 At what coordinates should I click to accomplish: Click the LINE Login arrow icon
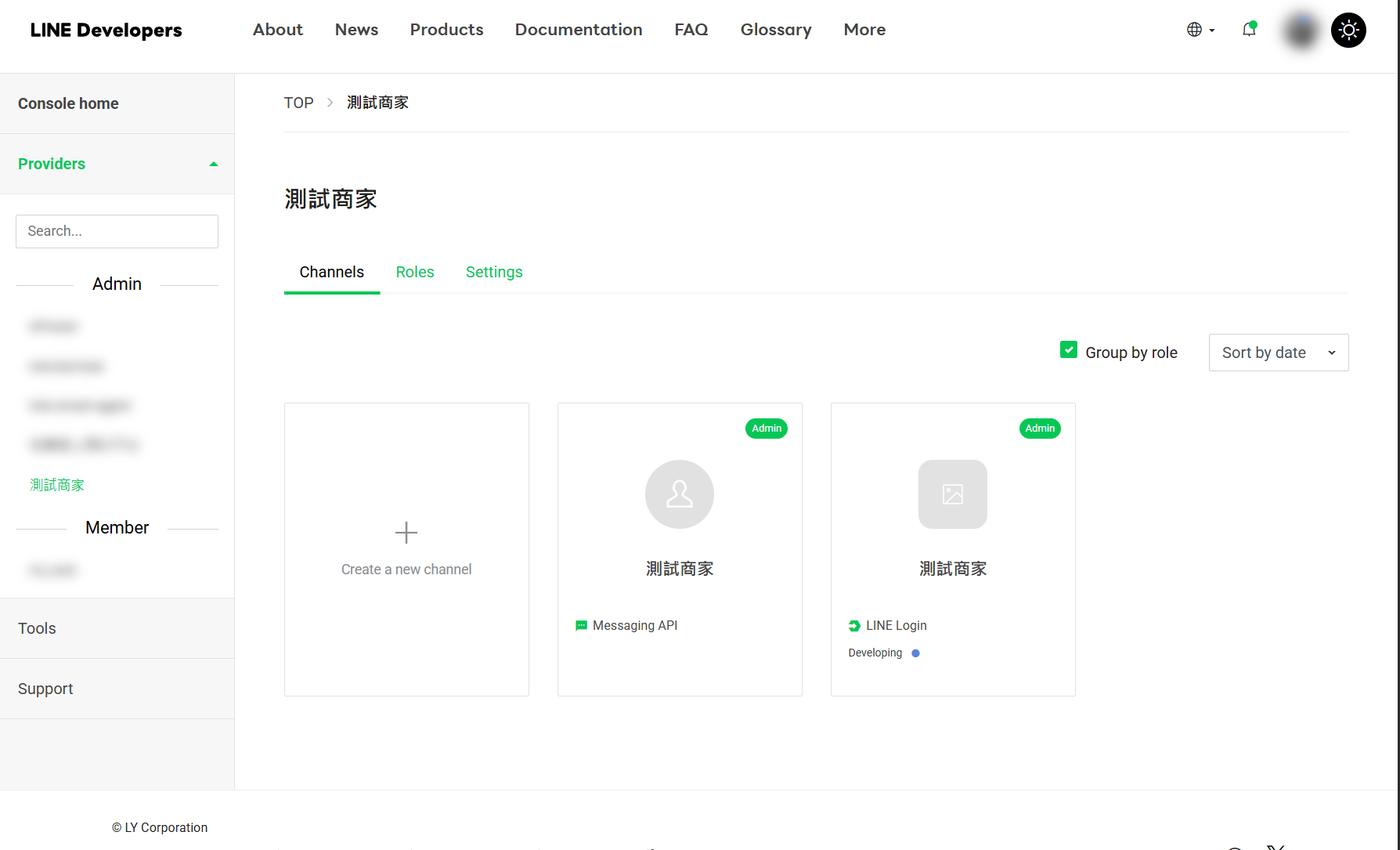tap(854, 626)
